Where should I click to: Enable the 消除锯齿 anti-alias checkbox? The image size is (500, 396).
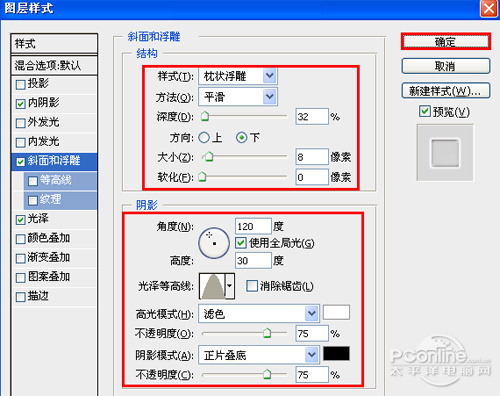(251, 286)
